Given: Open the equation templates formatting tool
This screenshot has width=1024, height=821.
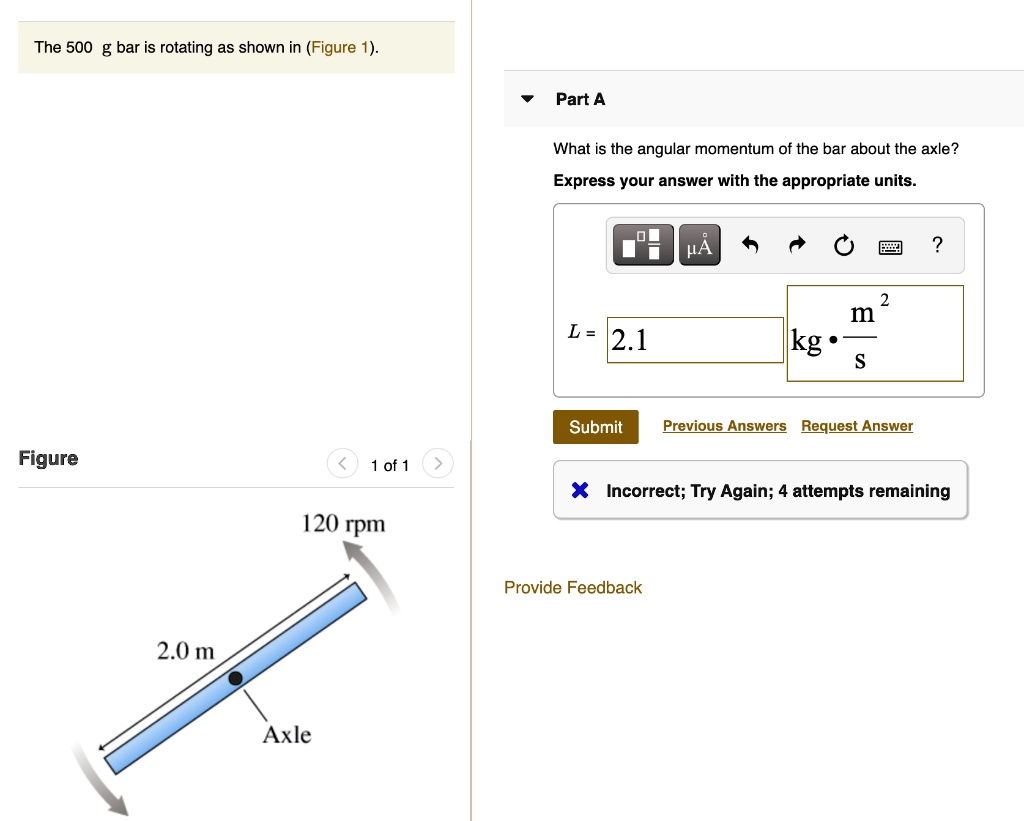Looking at the screenshot, I should click(642, 244).
